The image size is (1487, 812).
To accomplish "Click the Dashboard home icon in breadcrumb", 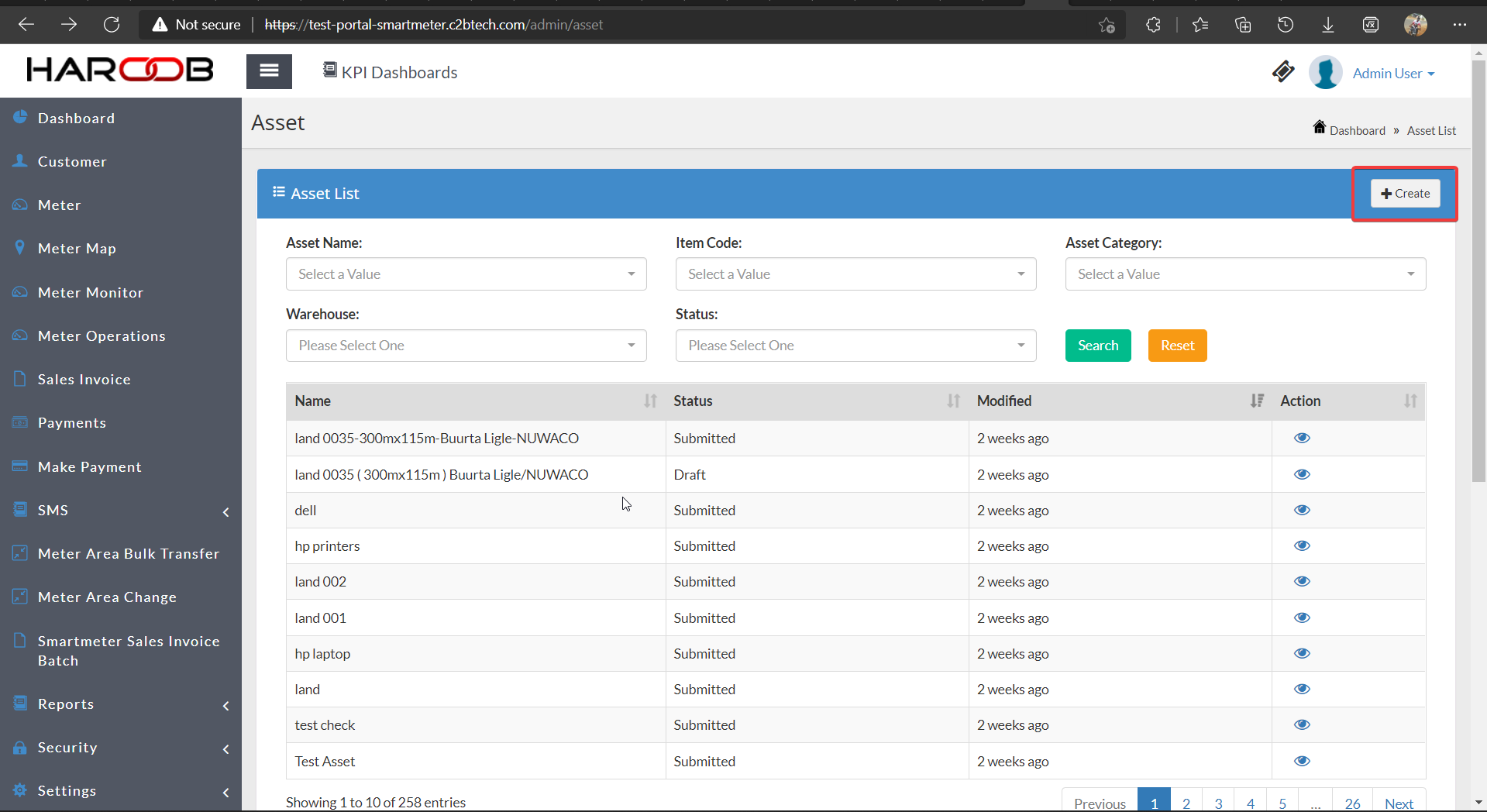I will pyautogui.click(x=1319, y=127).
